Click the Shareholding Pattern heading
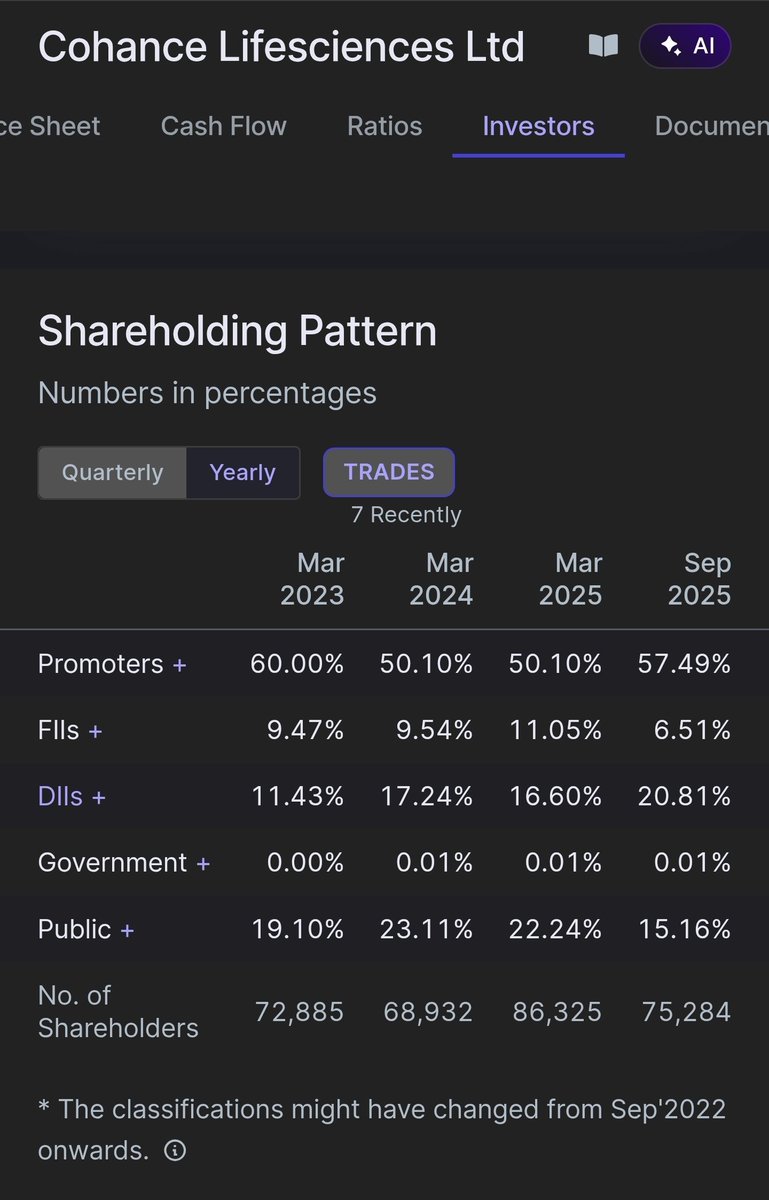This screenshot has width=769, height=1200. pyautogui.click(x=237, y=332)
